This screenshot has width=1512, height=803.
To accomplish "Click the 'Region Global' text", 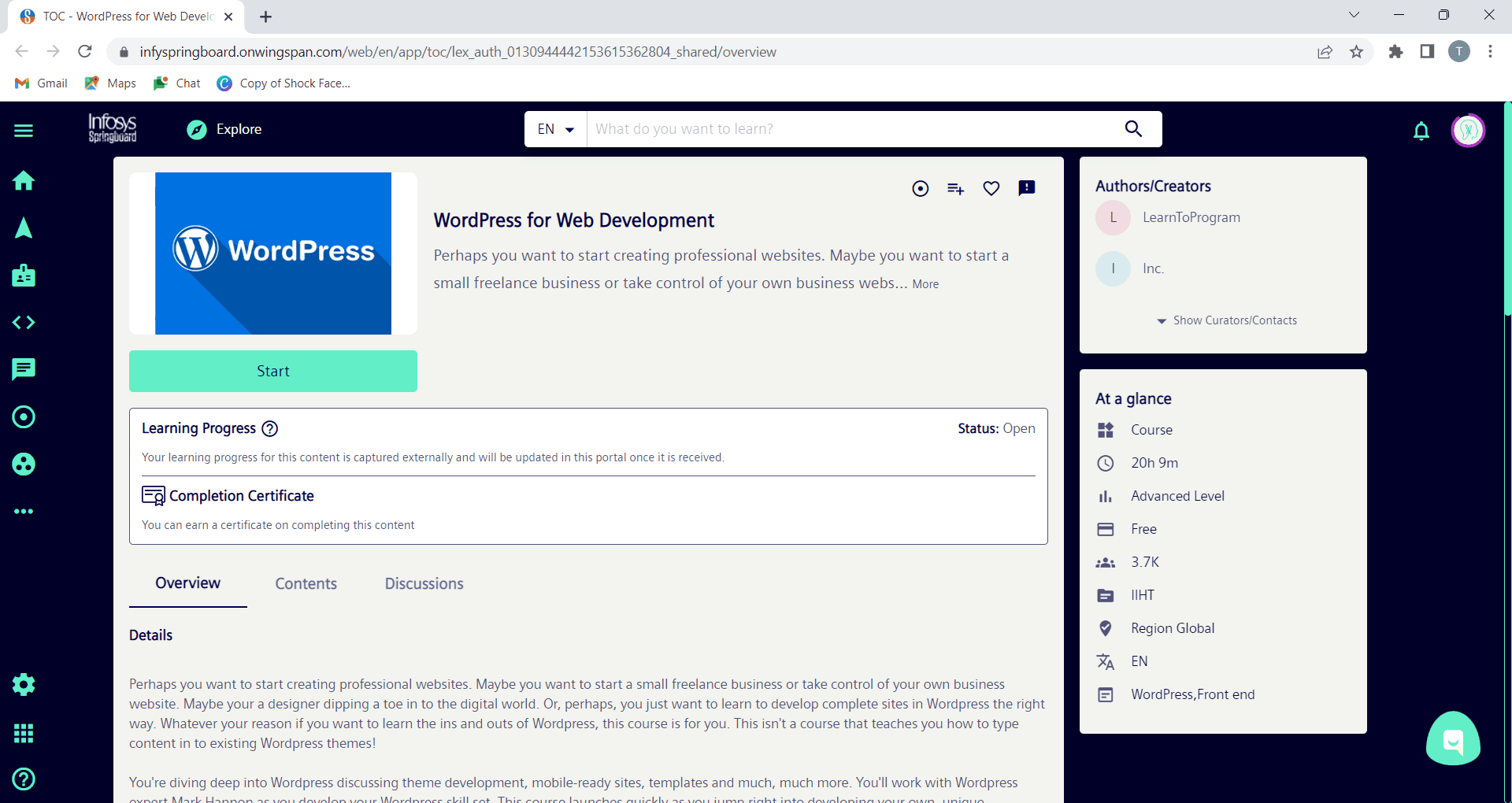I will coord(1173,628).
